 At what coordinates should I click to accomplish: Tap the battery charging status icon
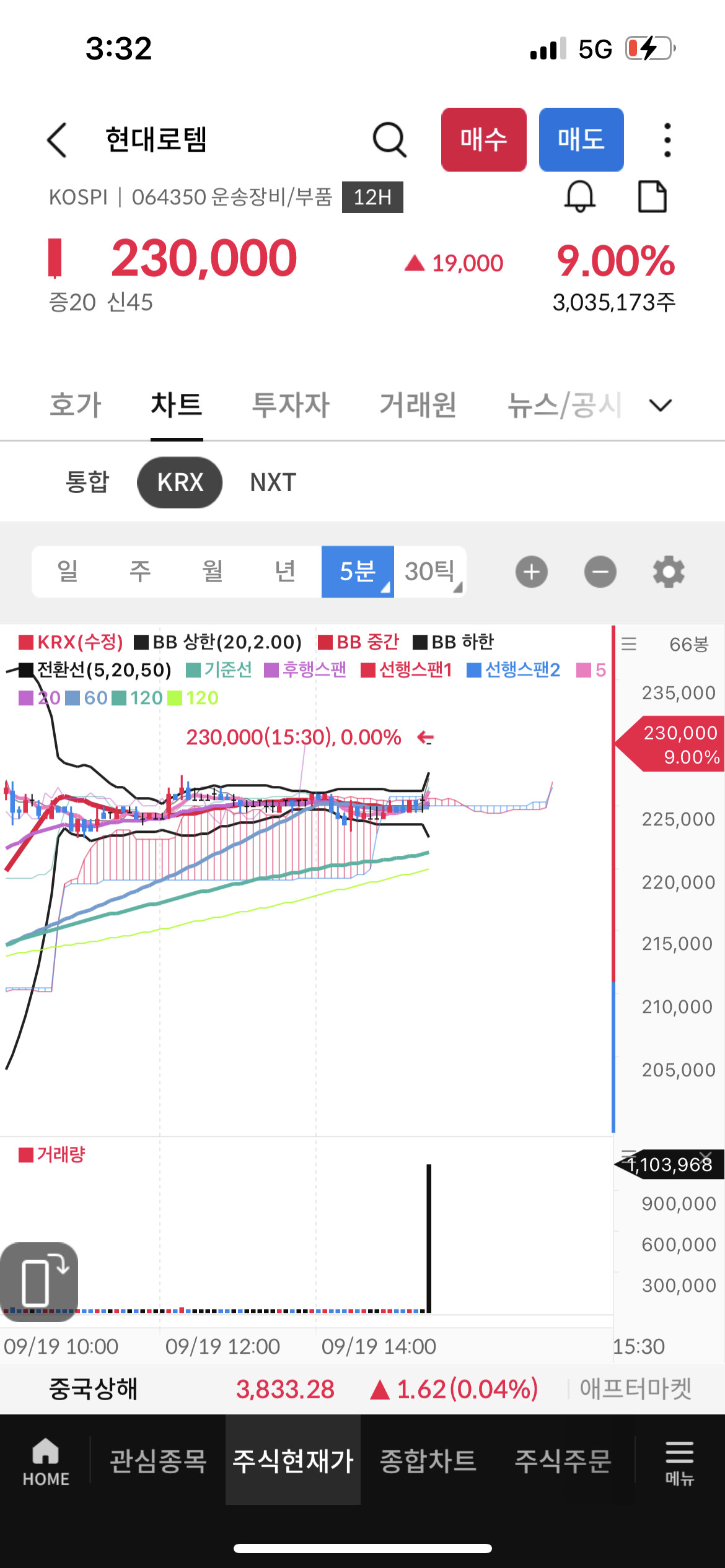[x=649, y=48]
